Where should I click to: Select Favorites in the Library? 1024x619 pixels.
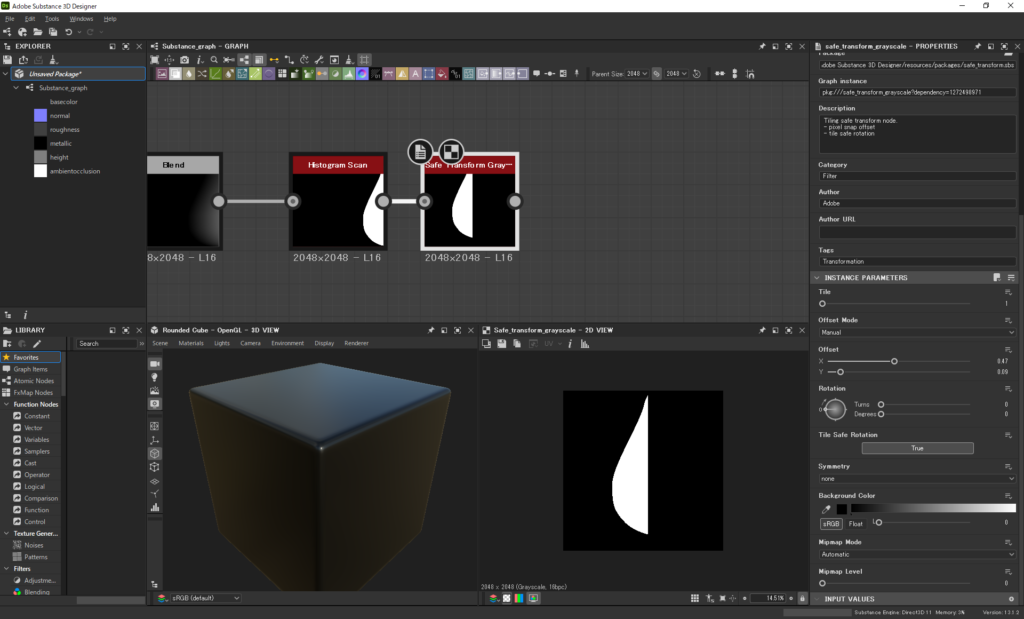pyautogui.click(x=31, y=357)
